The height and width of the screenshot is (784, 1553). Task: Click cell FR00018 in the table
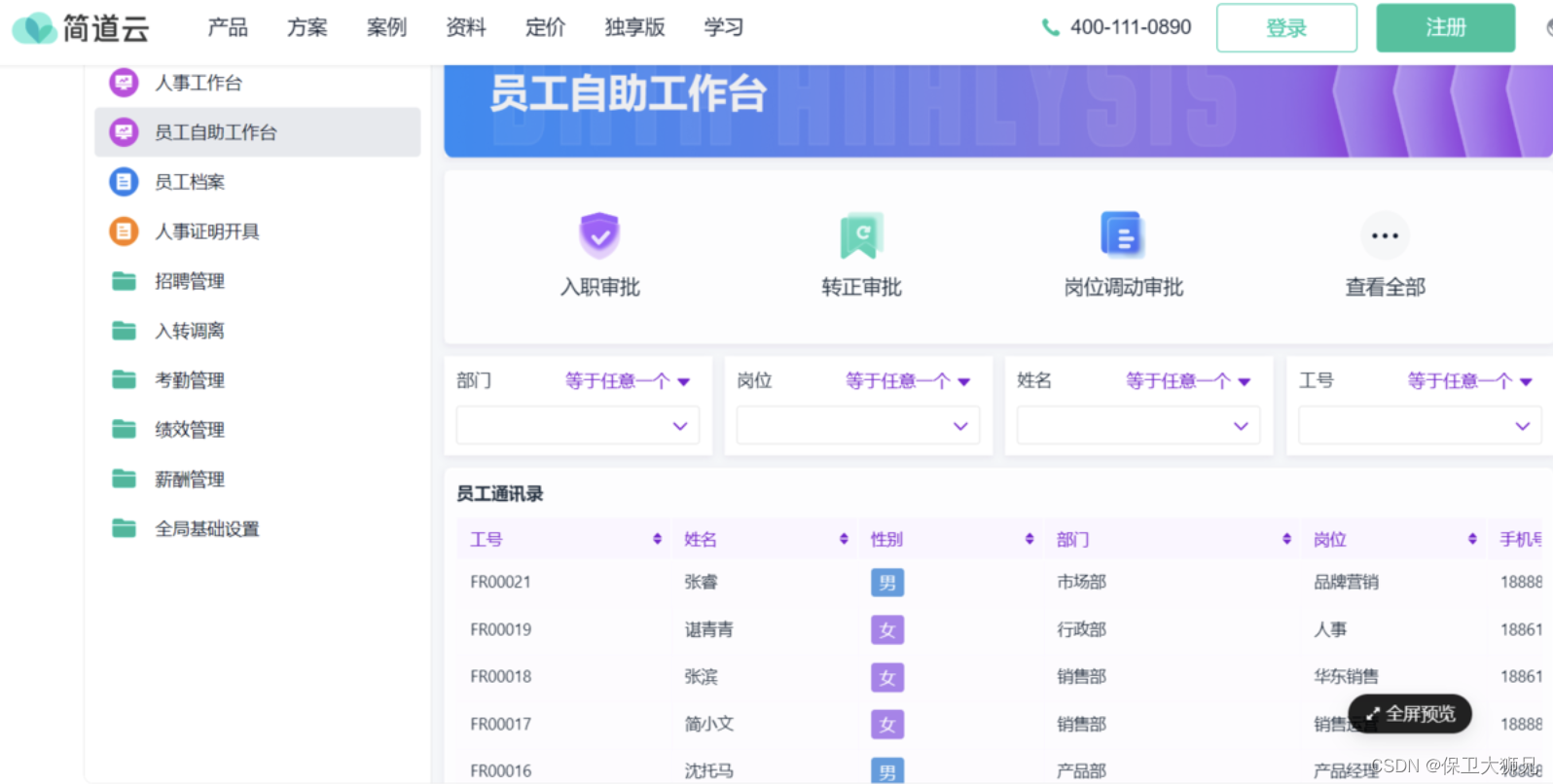click(x=501, y=676)
